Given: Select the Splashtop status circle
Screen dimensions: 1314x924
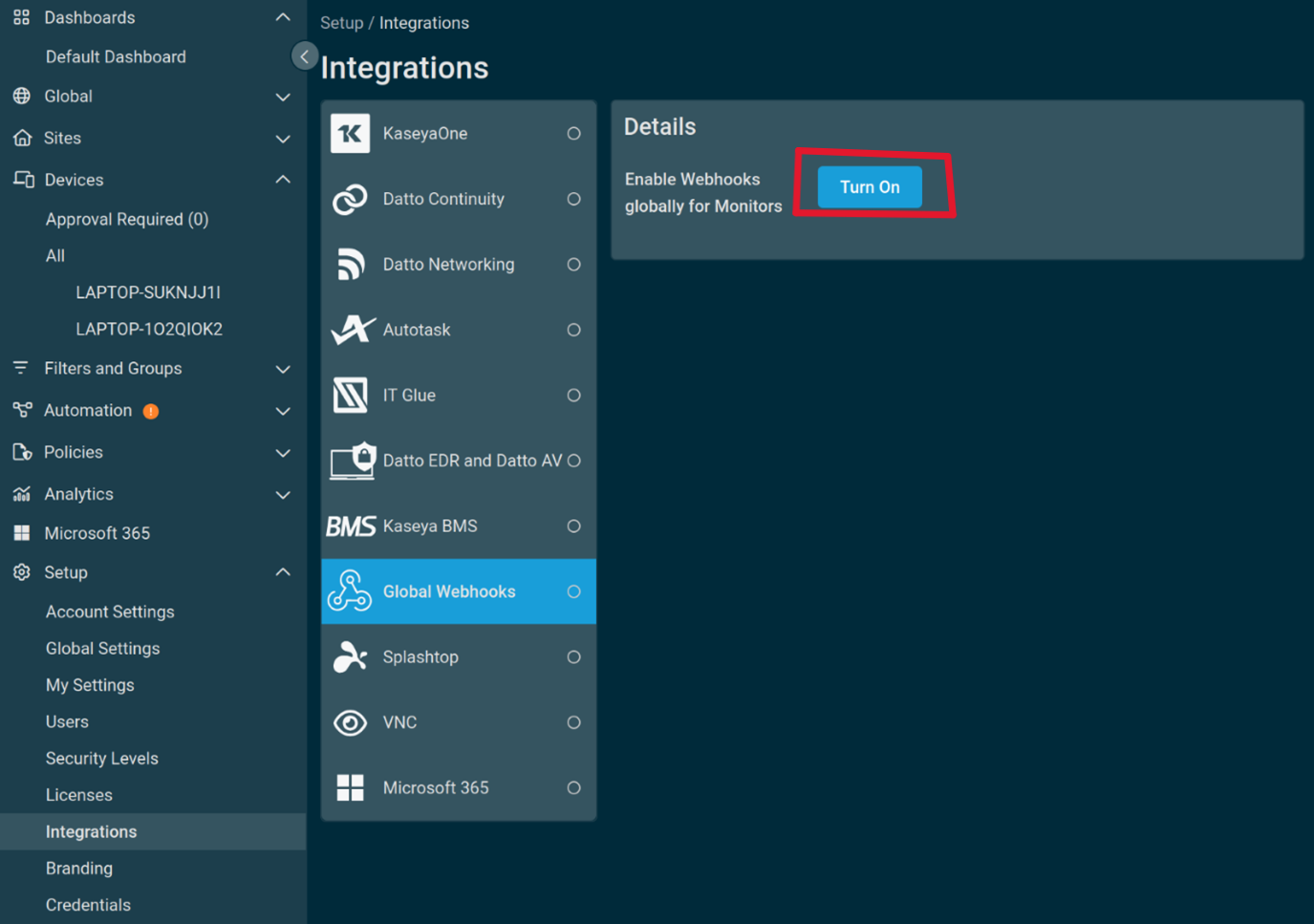Looking at the screenshot, I should pyautogui.click(x=573, y=657).
